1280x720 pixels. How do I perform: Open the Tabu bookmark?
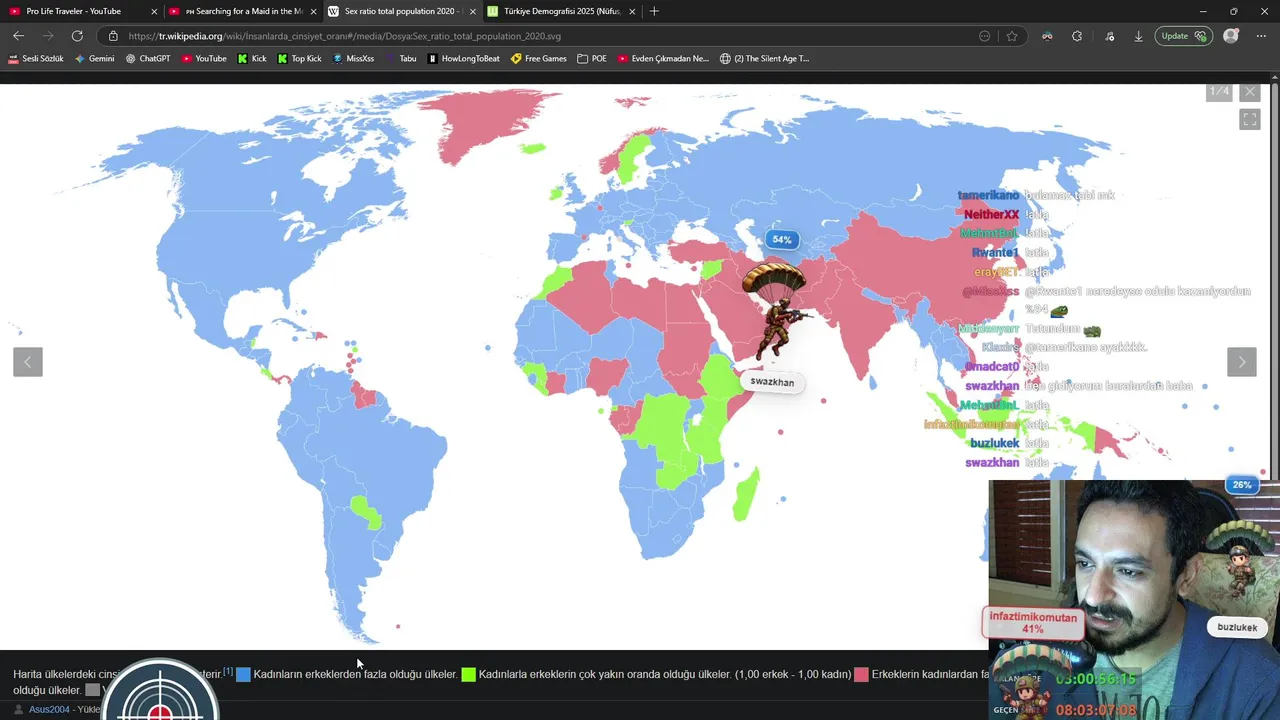tap(401, 58)
